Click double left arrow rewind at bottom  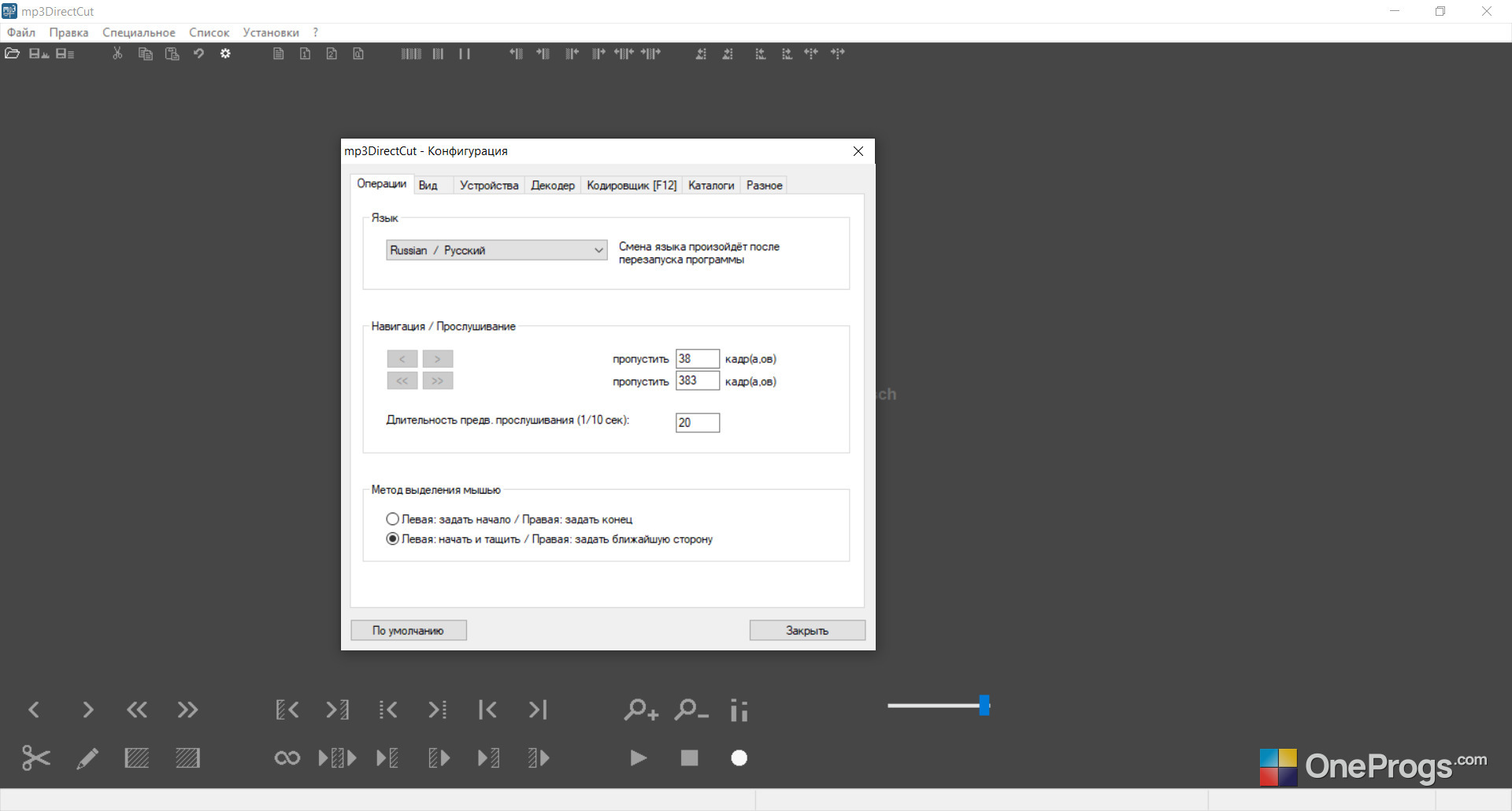(137, 709)
